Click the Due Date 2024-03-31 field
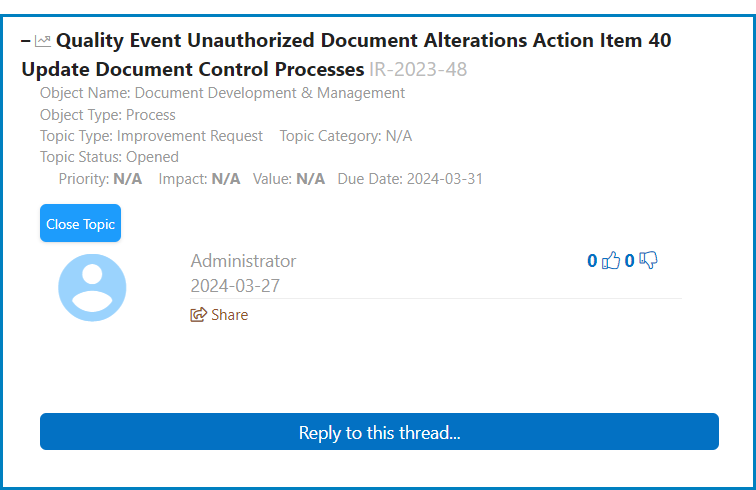The width and height of the screenshot is (756, 490). (410, 179)
